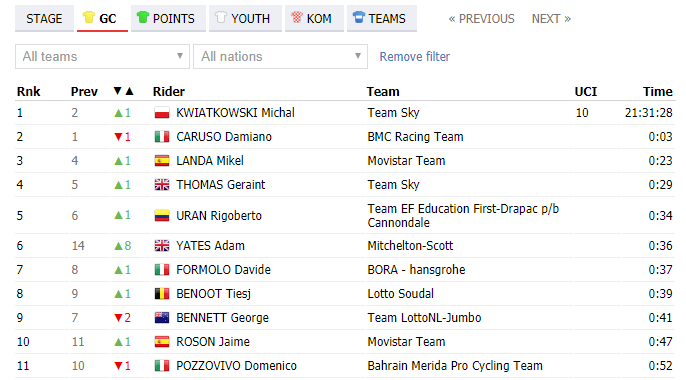Click the Colombian flag beside Uran
The height and width of the screenshot is (380, 686).
pos(162,216)
